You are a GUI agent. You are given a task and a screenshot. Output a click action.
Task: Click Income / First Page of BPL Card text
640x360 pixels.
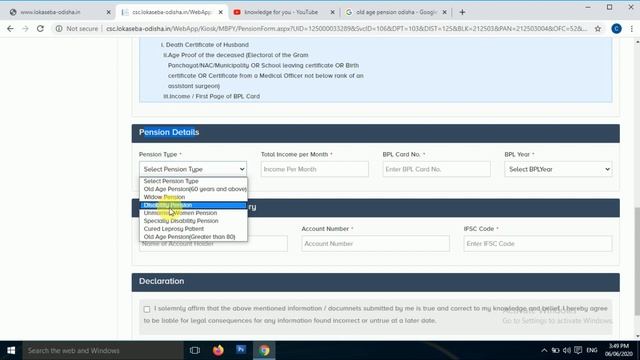pos(214,96)
